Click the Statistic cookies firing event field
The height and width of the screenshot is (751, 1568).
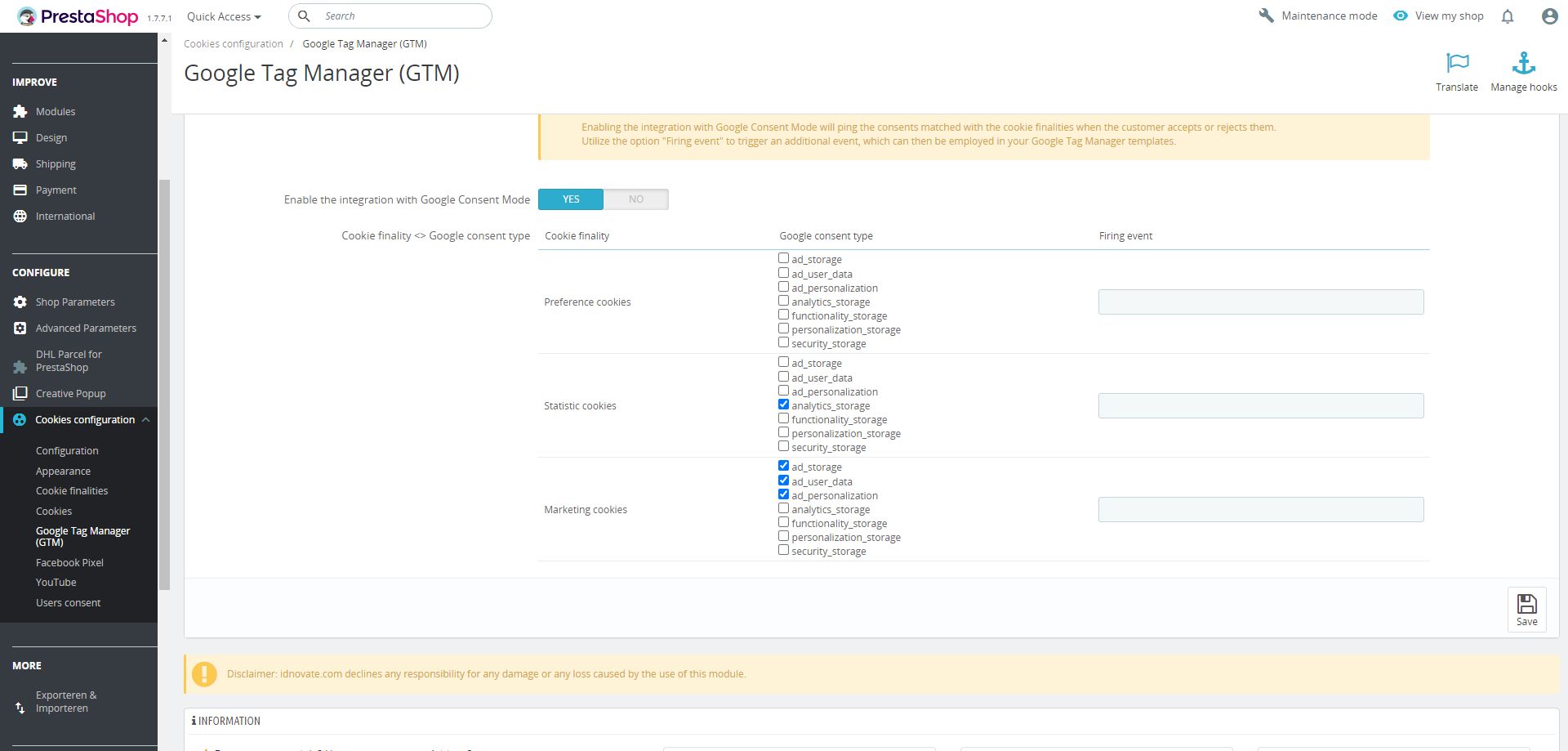click(1261, 405)
